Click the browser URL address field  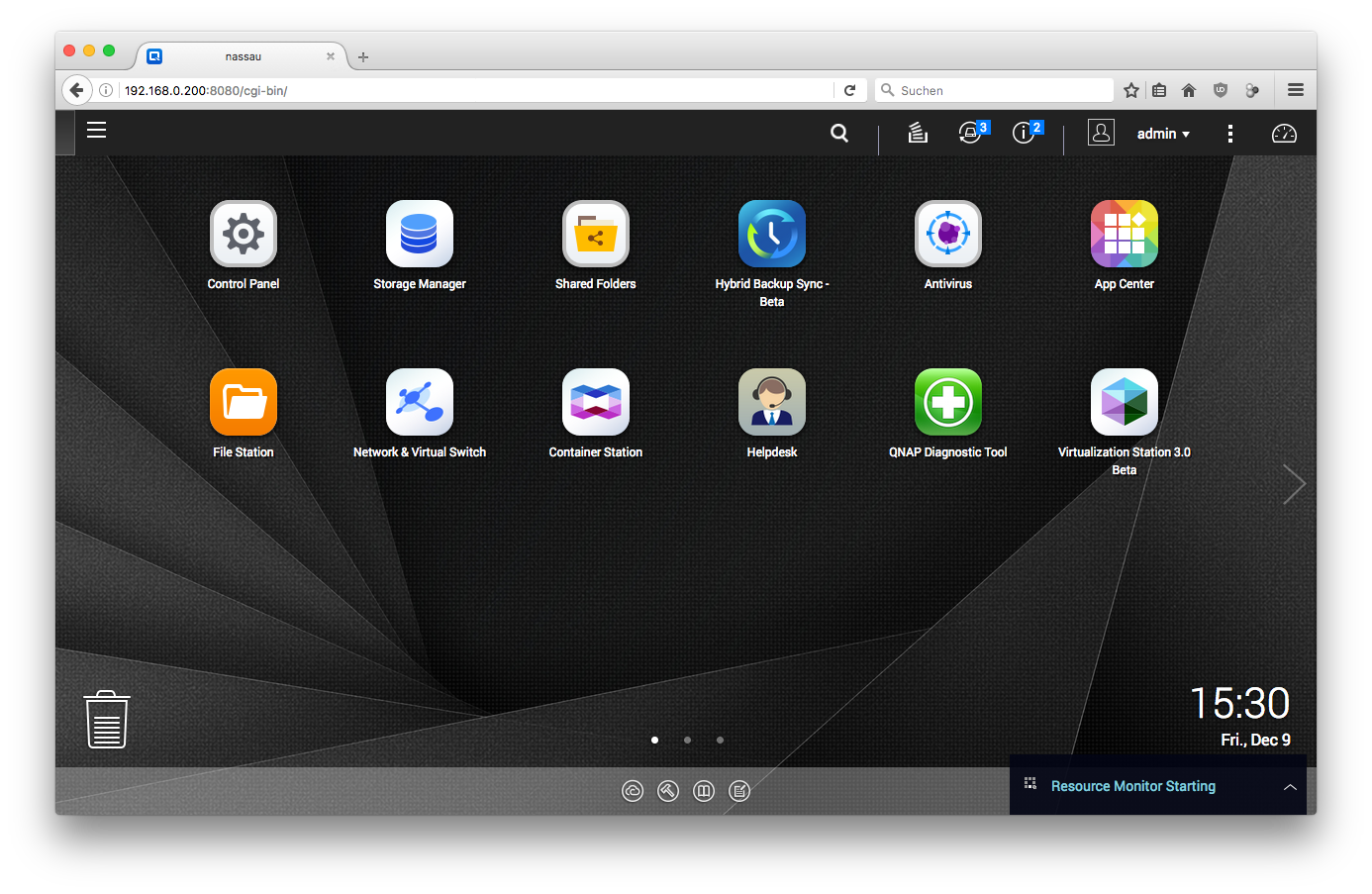coord(475,90)
